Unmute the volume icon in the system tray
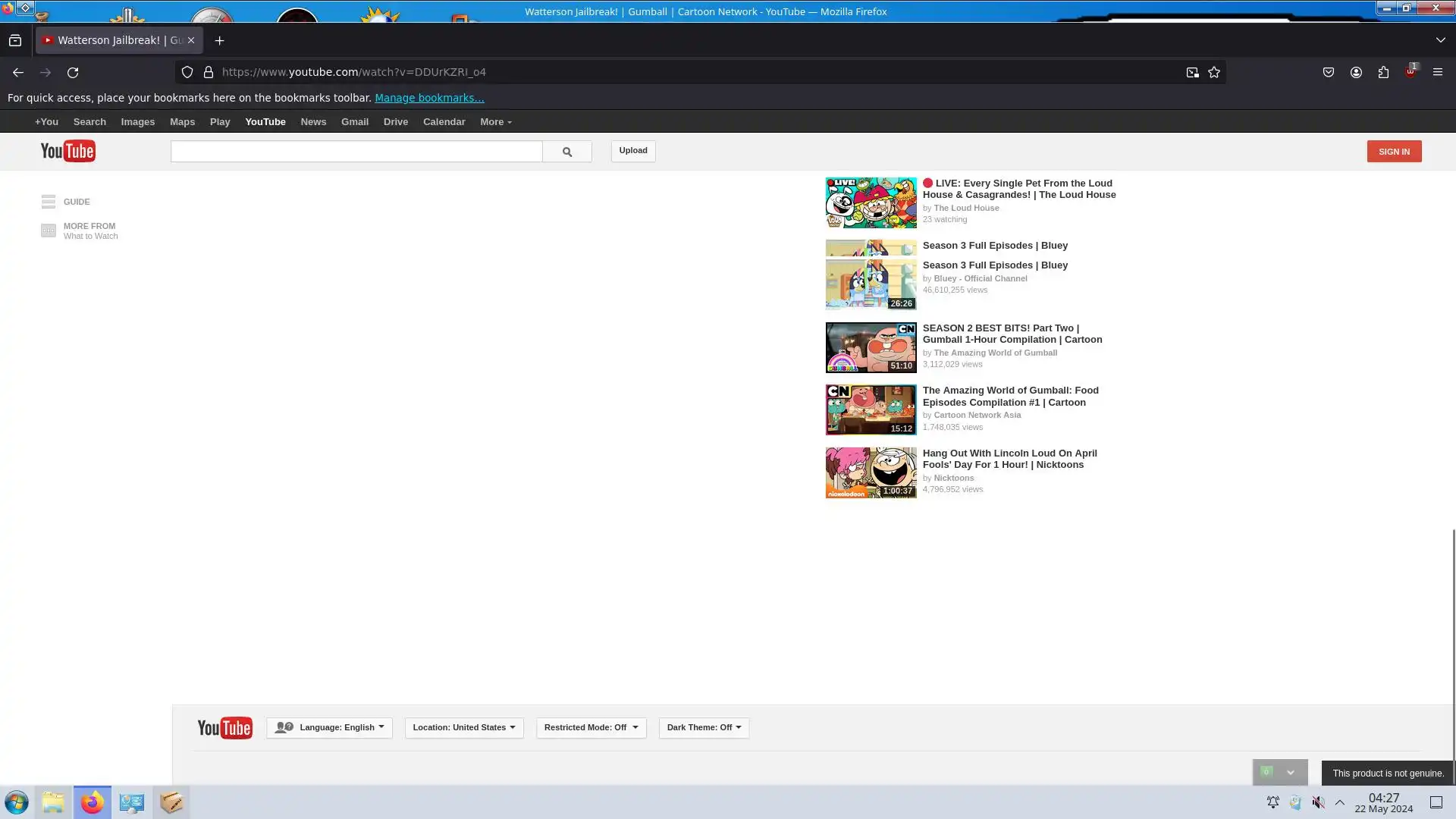This screenshot has width=1456, height=819. pos(1319,802)
